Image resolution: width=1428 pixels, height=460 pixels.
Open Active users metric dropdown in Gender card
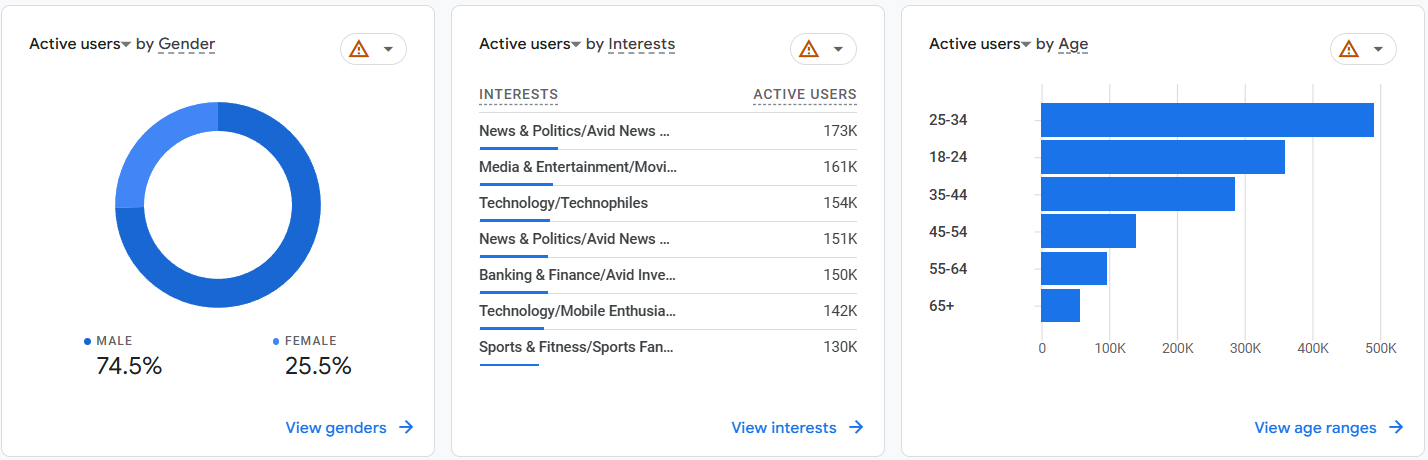pyautogui.click(x=126, y=45)
